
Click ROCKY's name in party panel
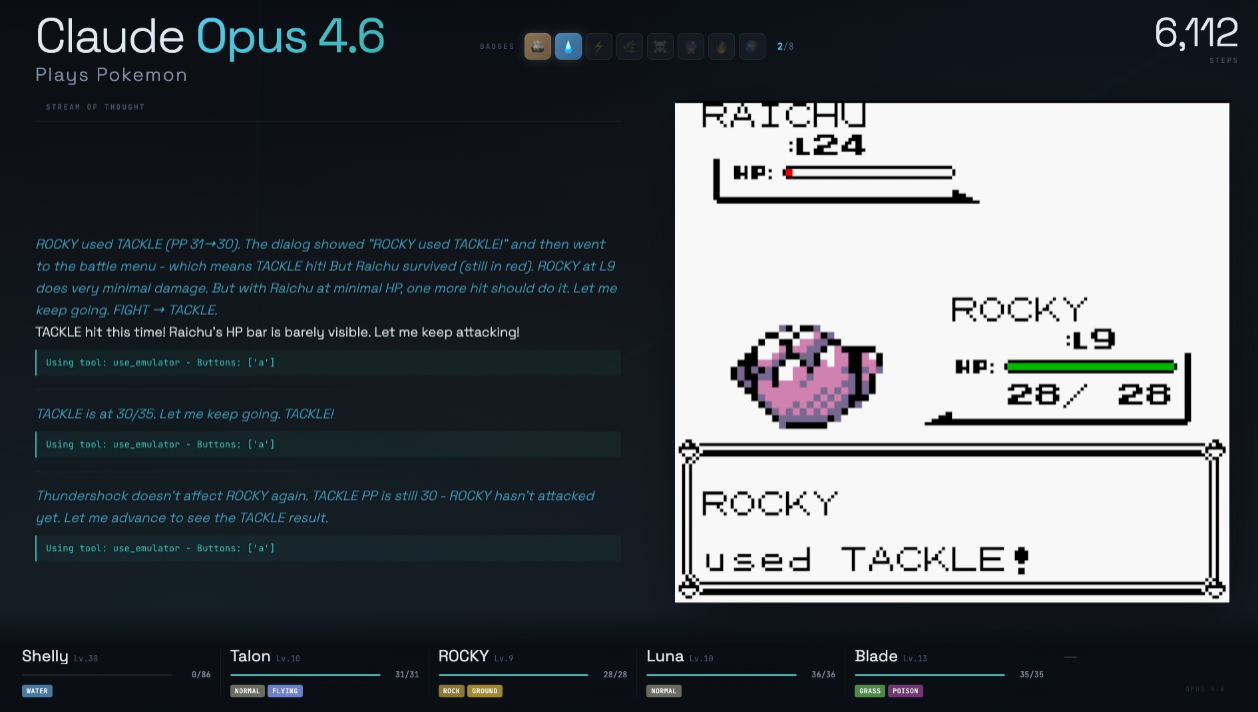point(463,656)
